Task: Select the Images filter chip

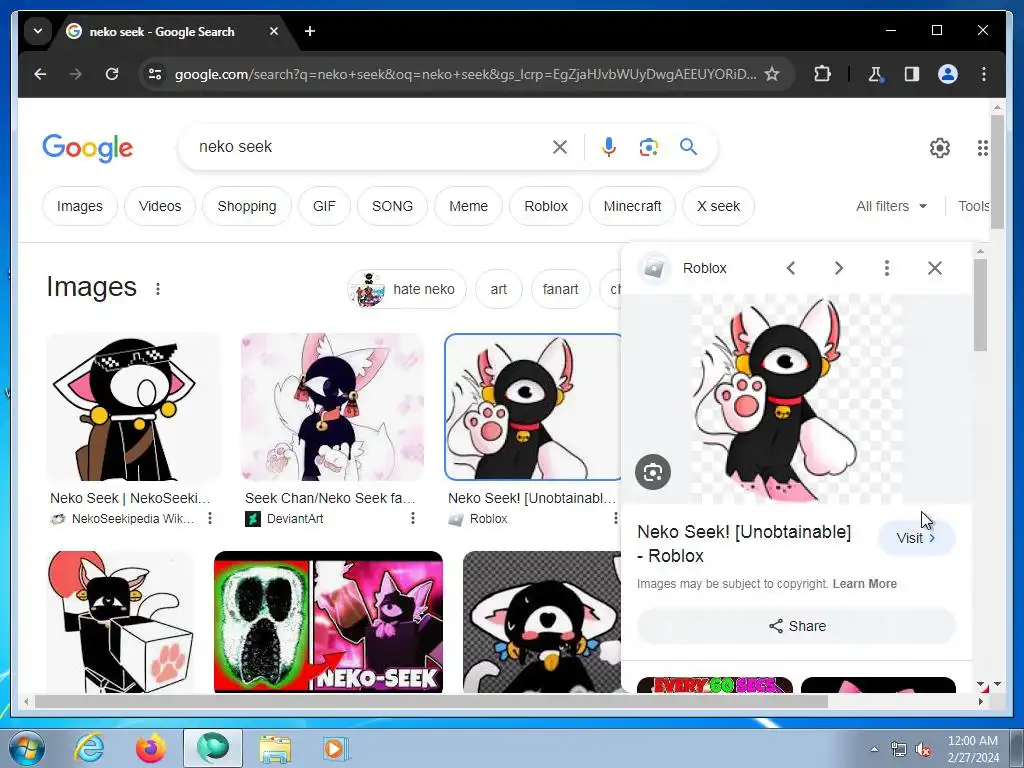Action: pos(80,206)
